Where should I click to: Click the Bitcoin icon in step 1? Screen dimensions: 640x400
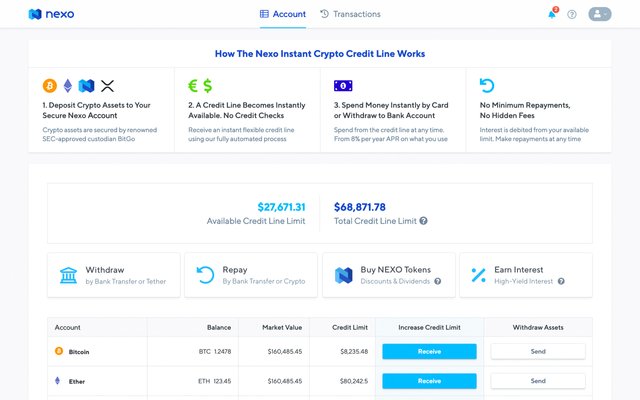[50, 86]
